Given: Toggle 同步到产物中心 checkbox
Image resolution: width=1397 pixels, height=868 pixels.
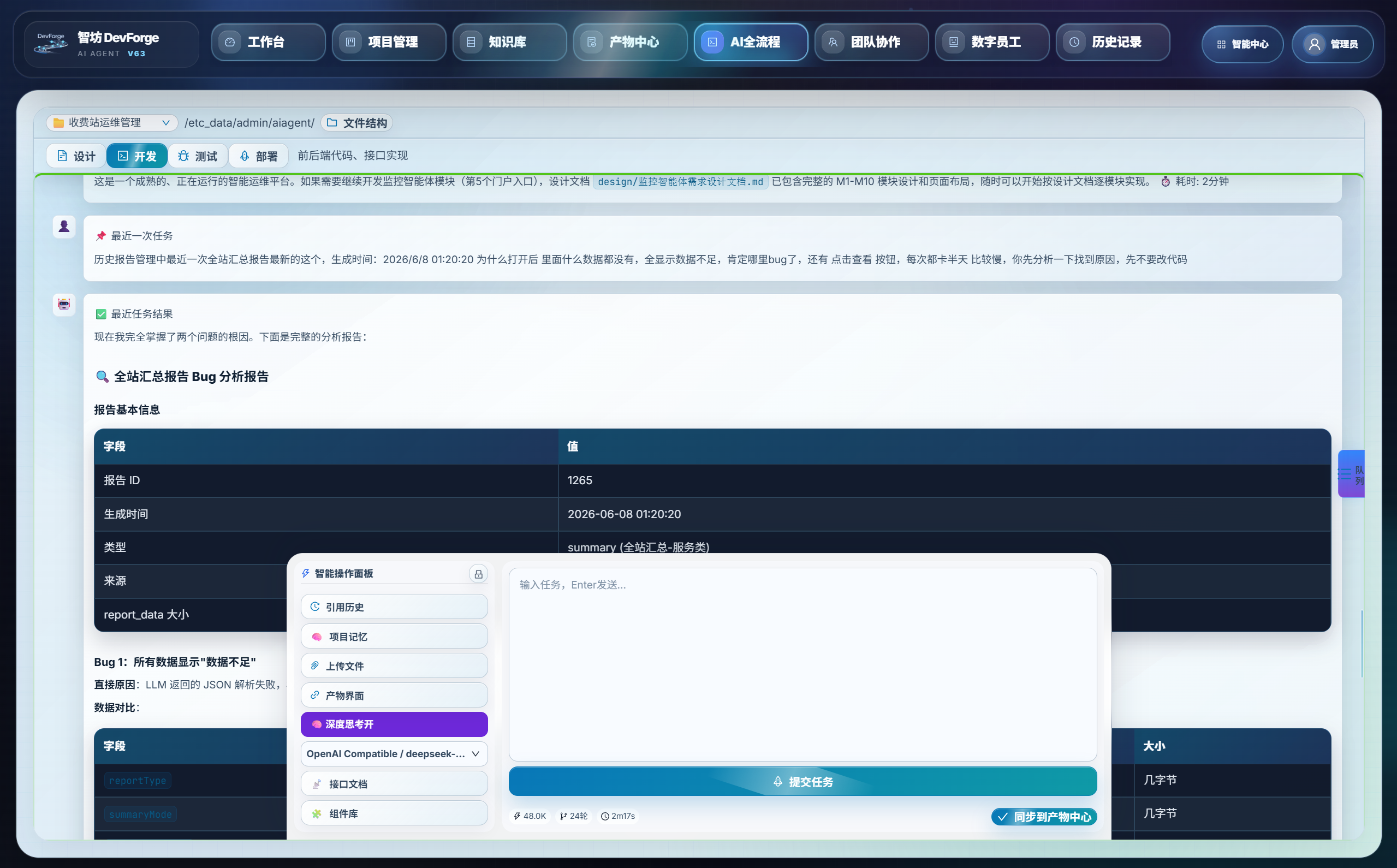Looking at the screenshot, I should click(1044, 816).
